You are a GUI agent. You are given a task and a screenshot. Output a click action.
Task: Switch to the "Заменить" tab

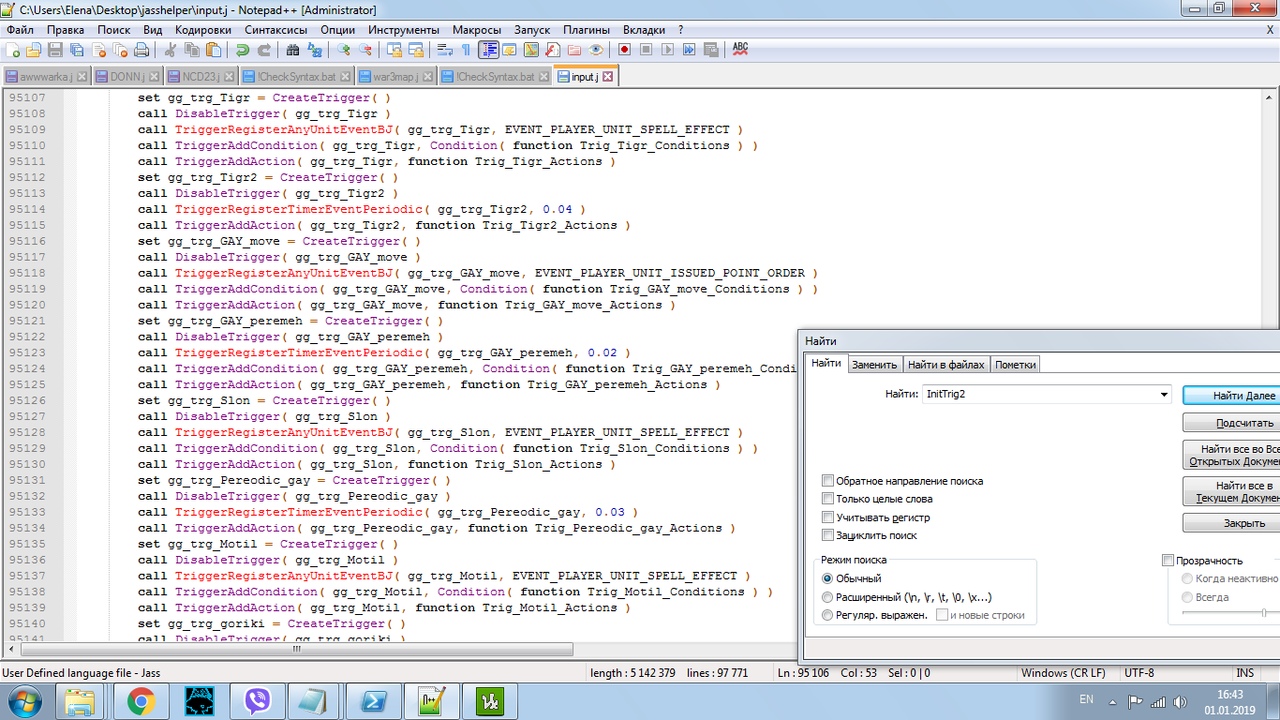point(874,365)
